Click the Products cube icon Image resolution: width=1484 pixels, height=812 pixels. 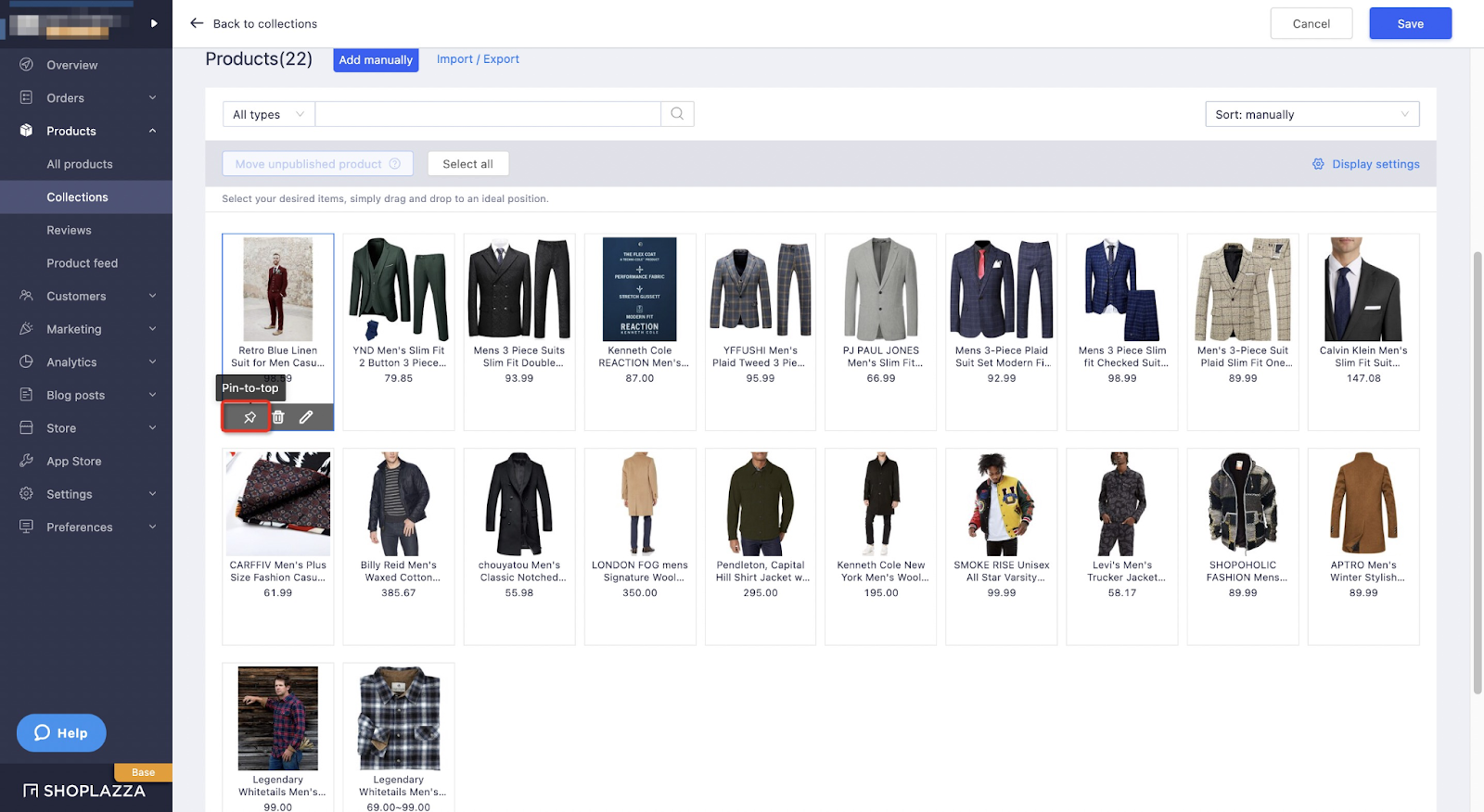(26, 131)
